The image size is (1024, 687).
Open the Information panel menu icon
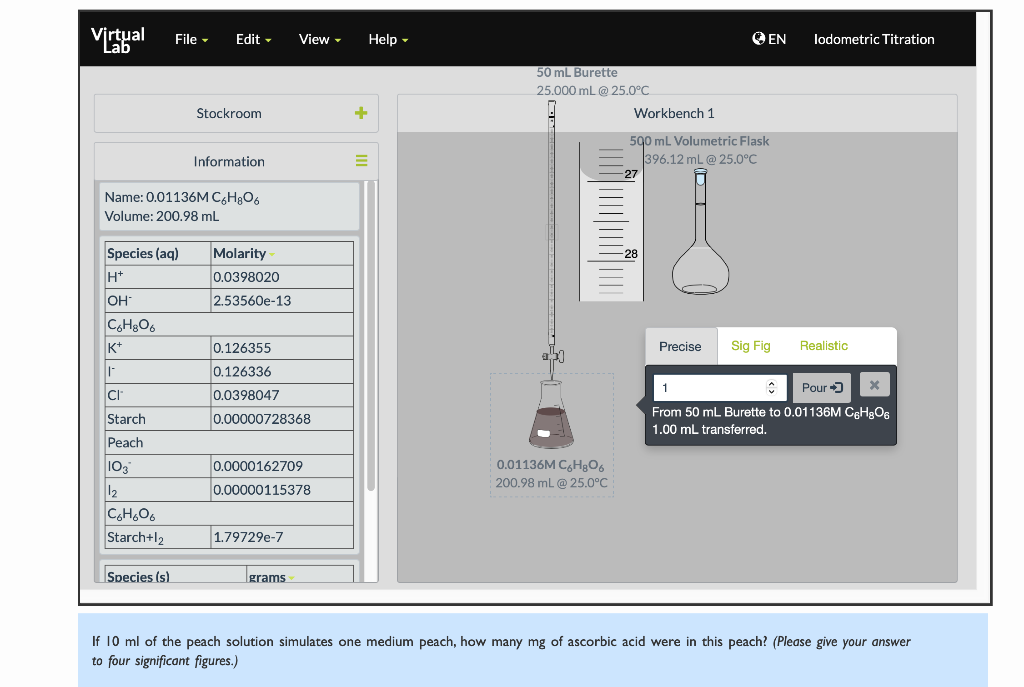tap(362, 161)
